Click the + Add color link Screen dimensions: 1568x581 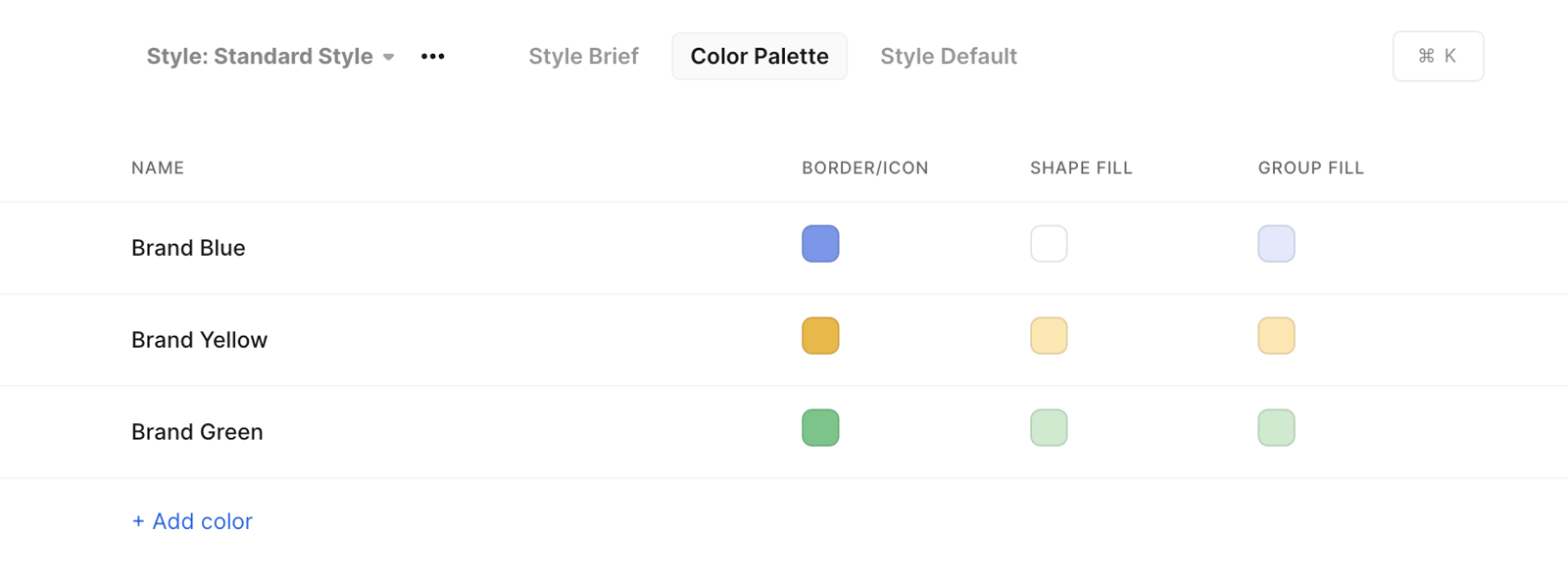click(x=192, y=521)
